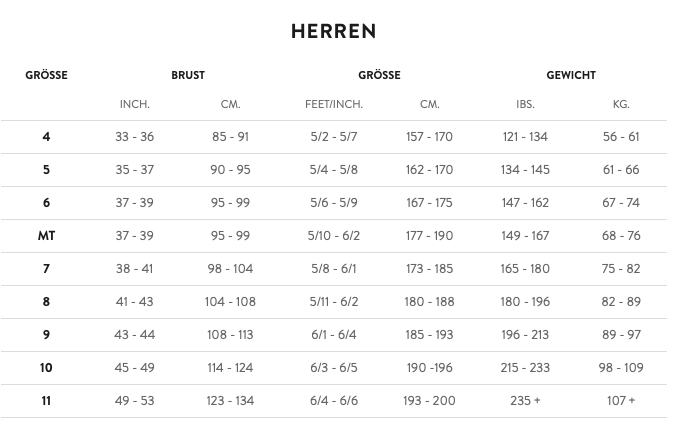This screenshot has height=439, width=688.
Task: Click the HERREN heading
Action: (x=333, y=32)
